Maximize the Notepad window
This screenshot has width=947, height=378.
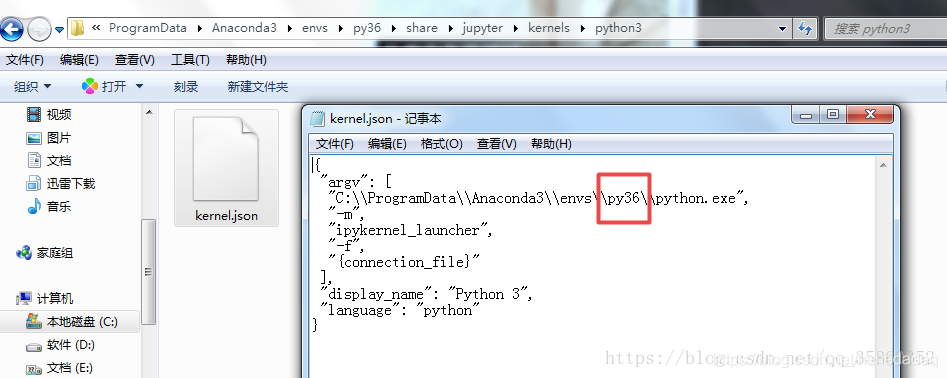832,115
